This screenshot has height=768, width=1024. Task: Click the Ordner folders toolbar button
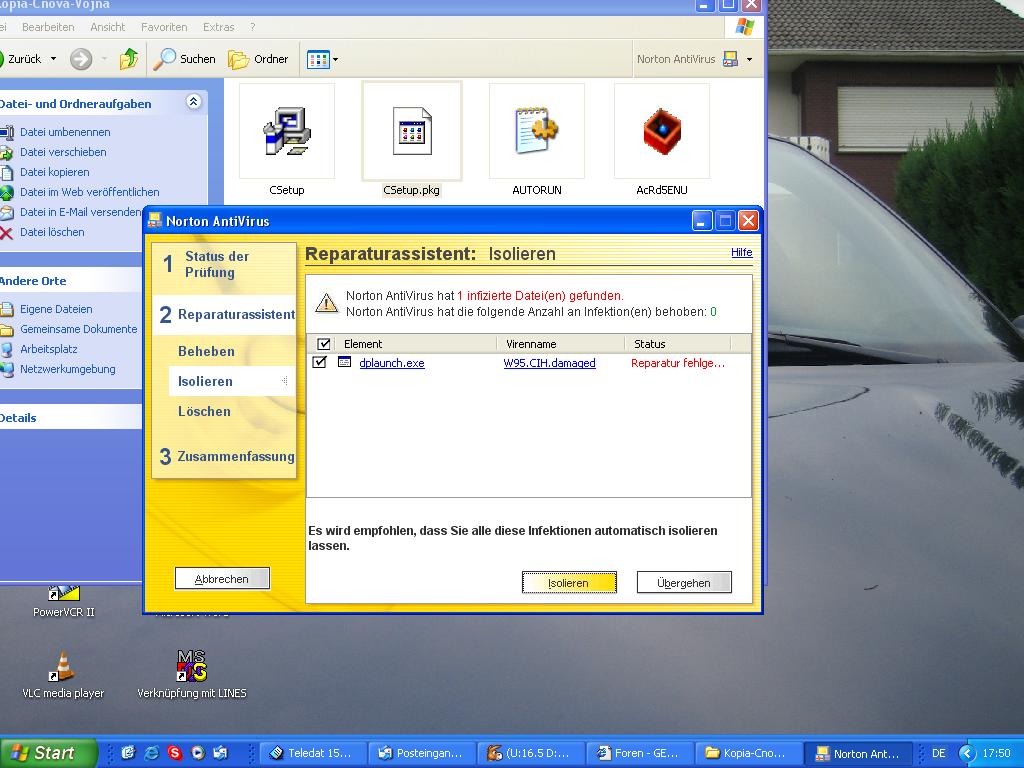(x=258, y=59)
